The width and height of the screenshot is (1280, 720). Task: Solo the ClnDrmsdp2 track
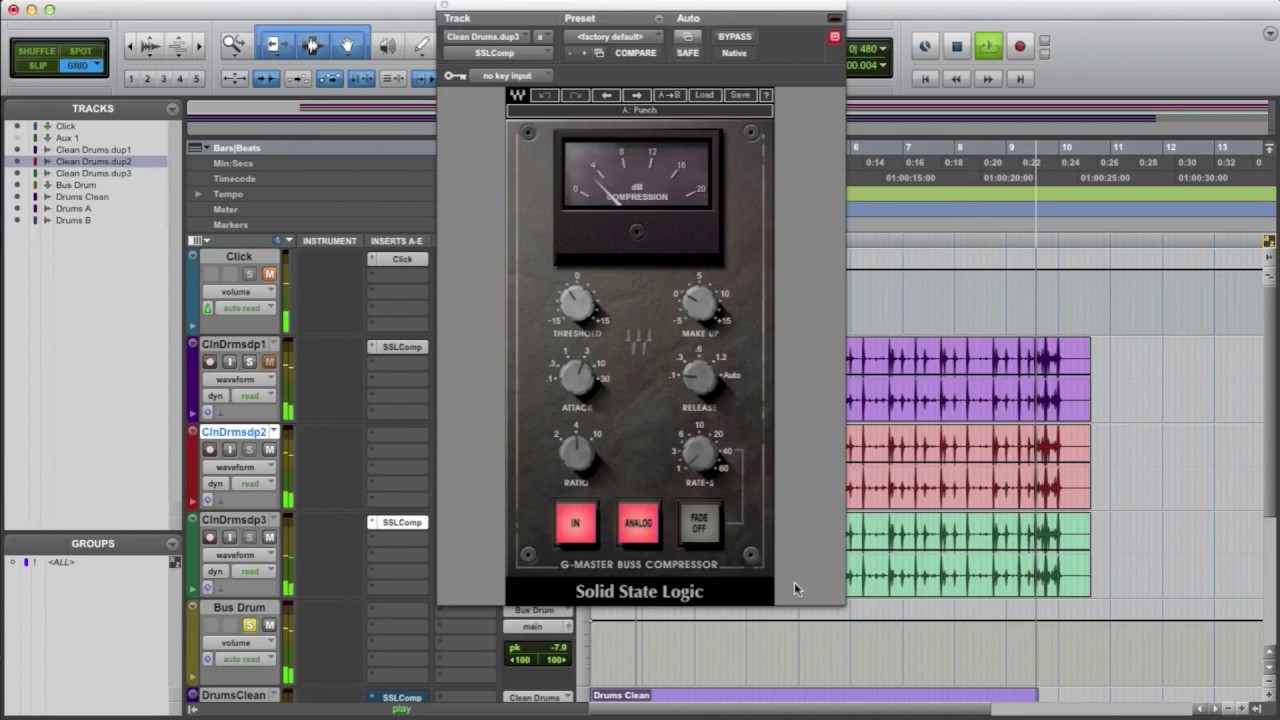pos(249,449)
